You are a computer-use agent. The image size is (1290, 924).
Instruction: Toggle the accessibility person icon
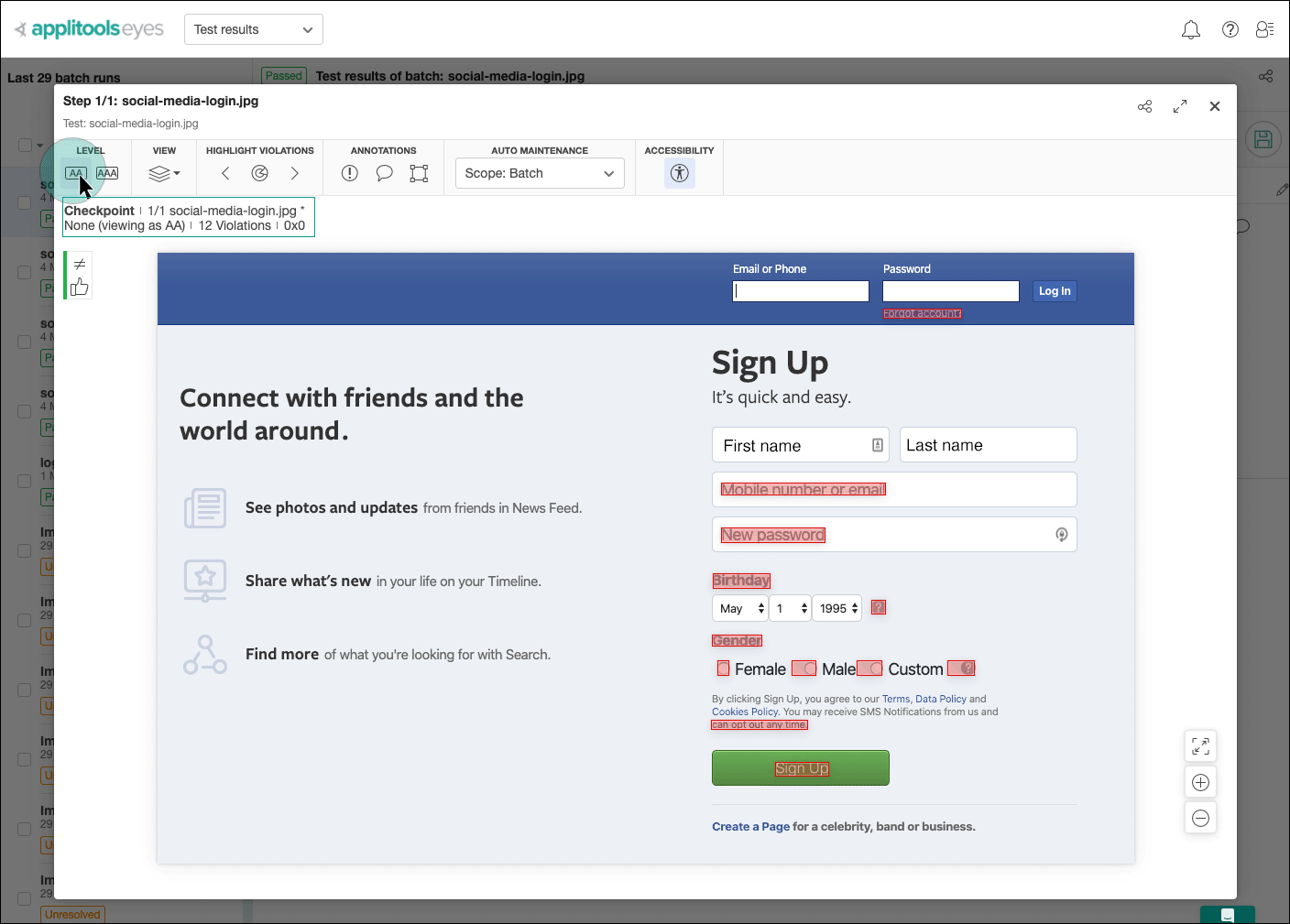[x=679, y=173]
